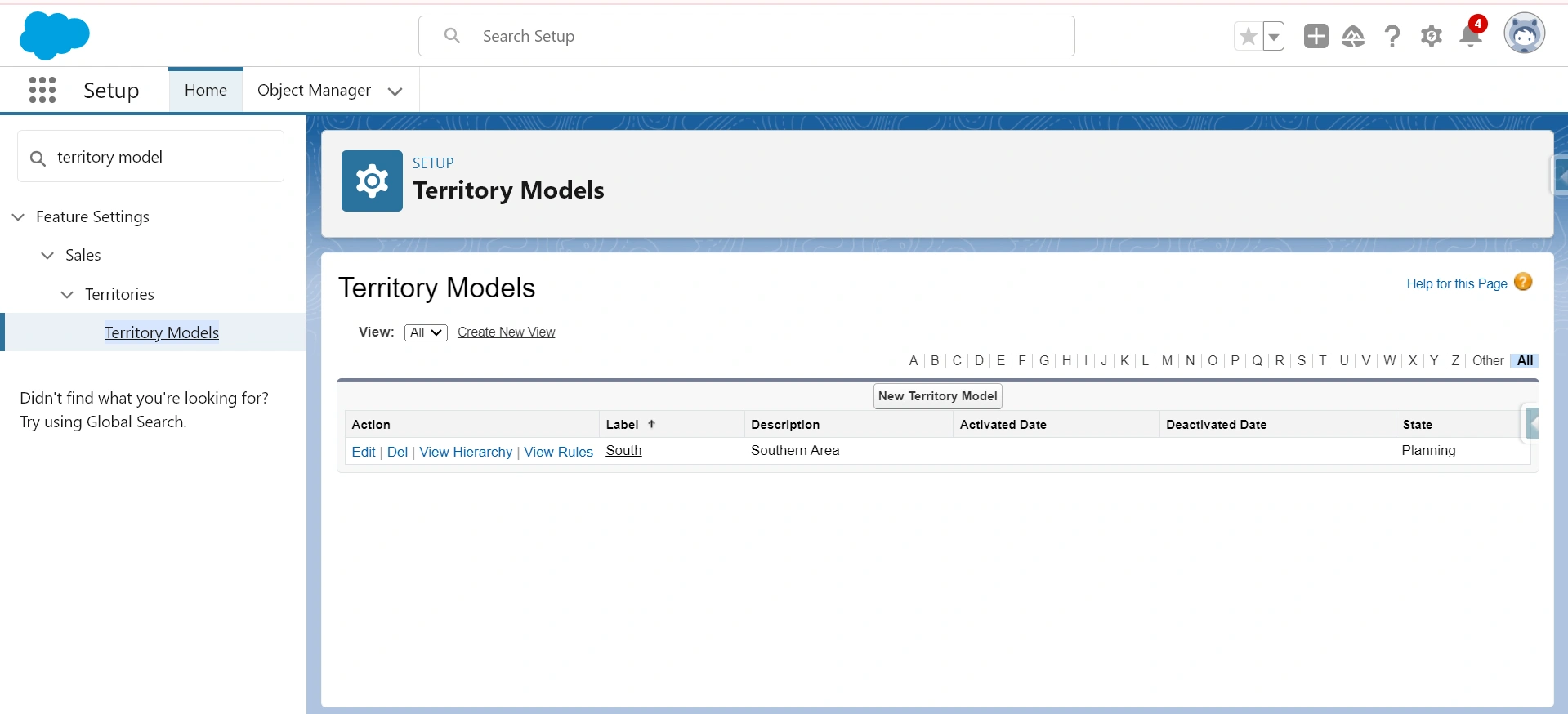Filter list by letter S
The height and width of the screenshot is (714, 1568).
tap(1301, 360)
